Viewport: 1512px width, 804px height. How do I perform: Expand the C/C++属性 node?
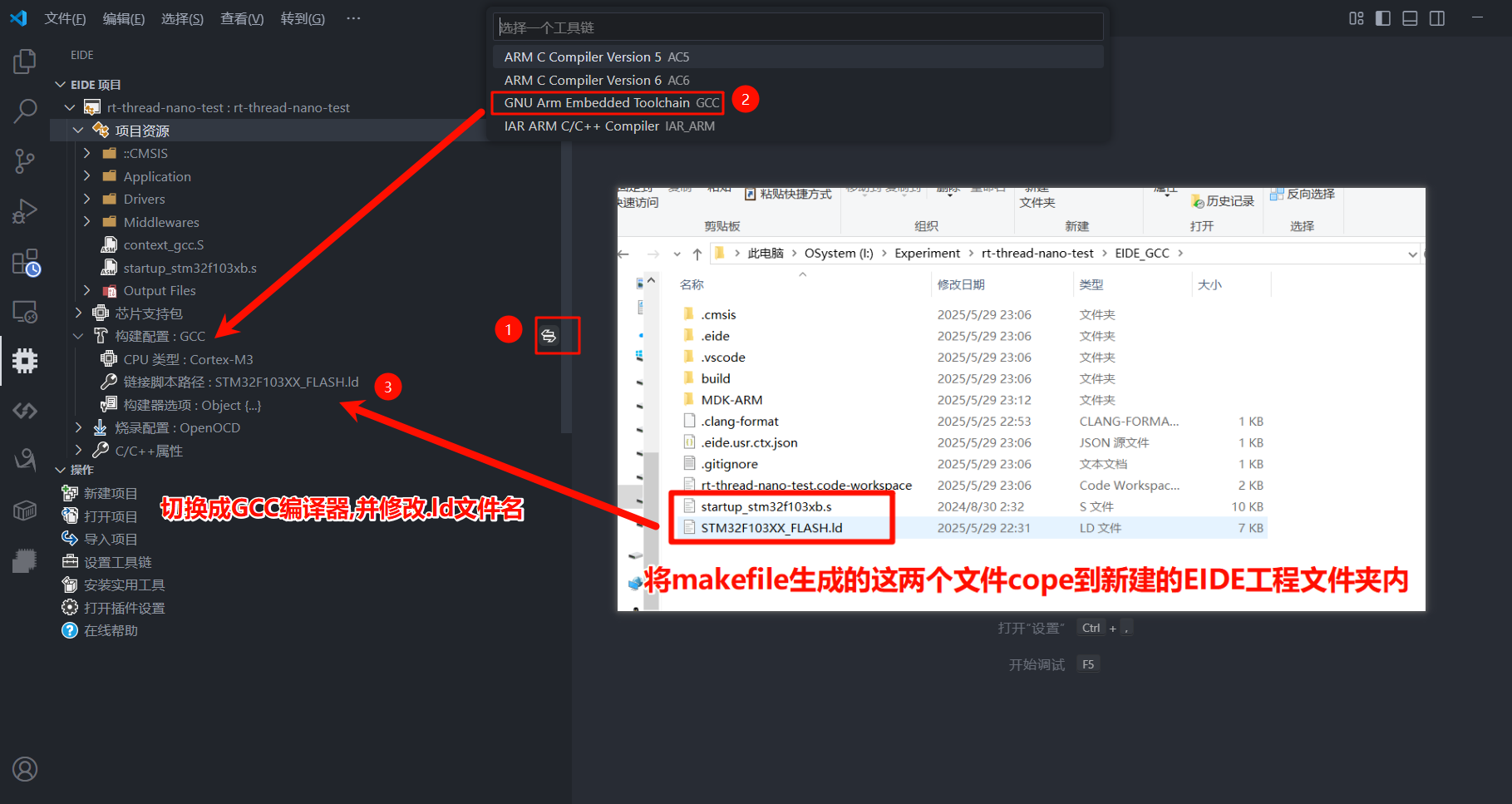[78, 451]
